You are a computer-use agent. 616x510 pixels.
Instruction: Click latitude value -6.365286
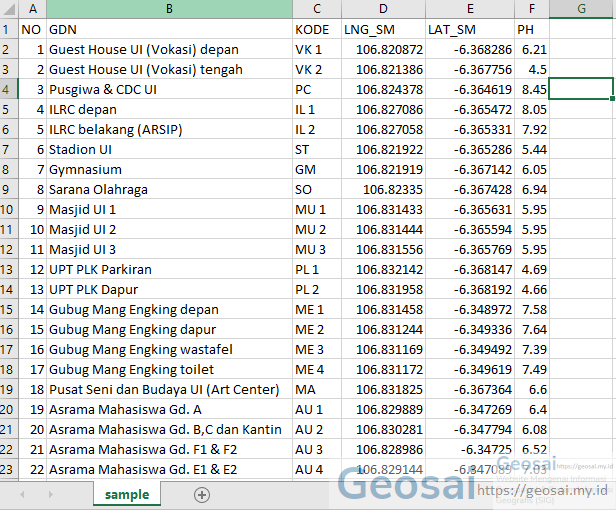(470, 149)
